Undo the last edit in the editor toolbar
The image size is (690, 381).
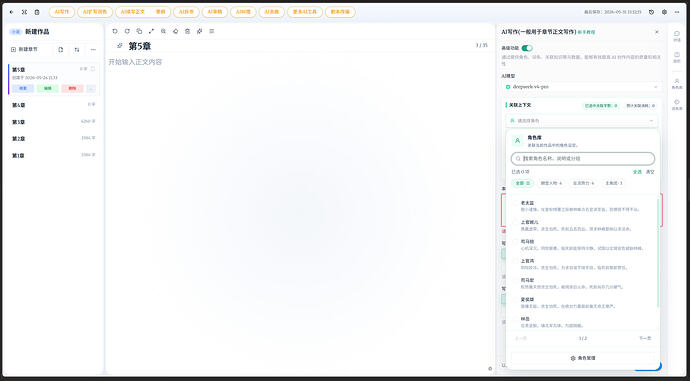coord(115,31)
